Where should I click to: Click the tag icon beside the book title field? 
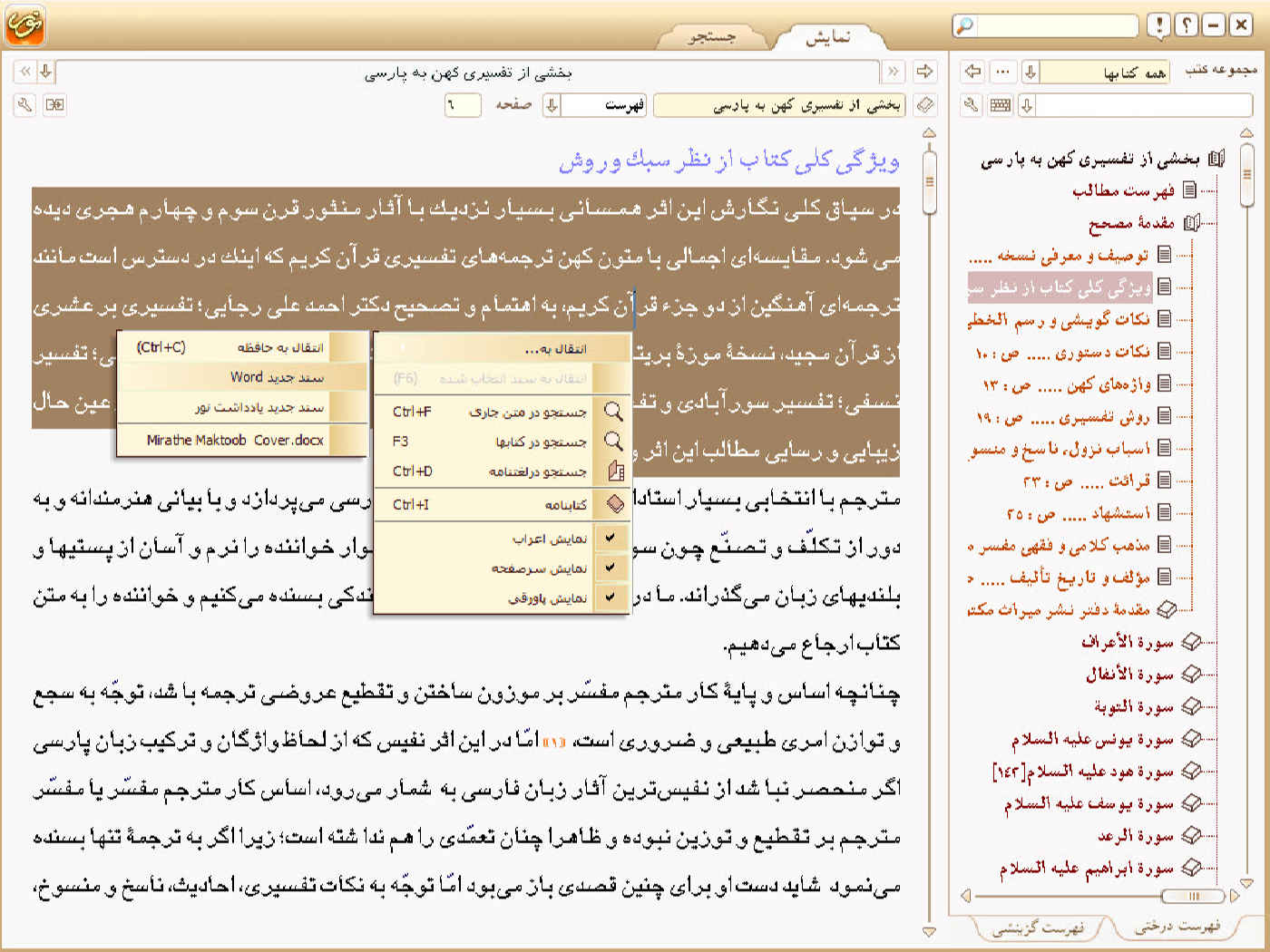pyautogui.click(x=925, y=105)
